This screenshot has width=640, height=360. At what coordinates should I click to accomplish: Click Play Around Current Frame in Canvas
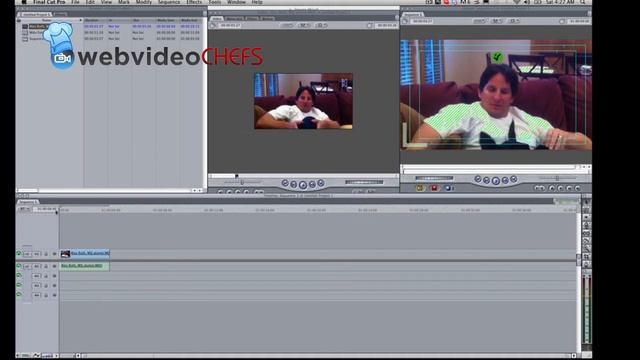(x=505, y=180)
